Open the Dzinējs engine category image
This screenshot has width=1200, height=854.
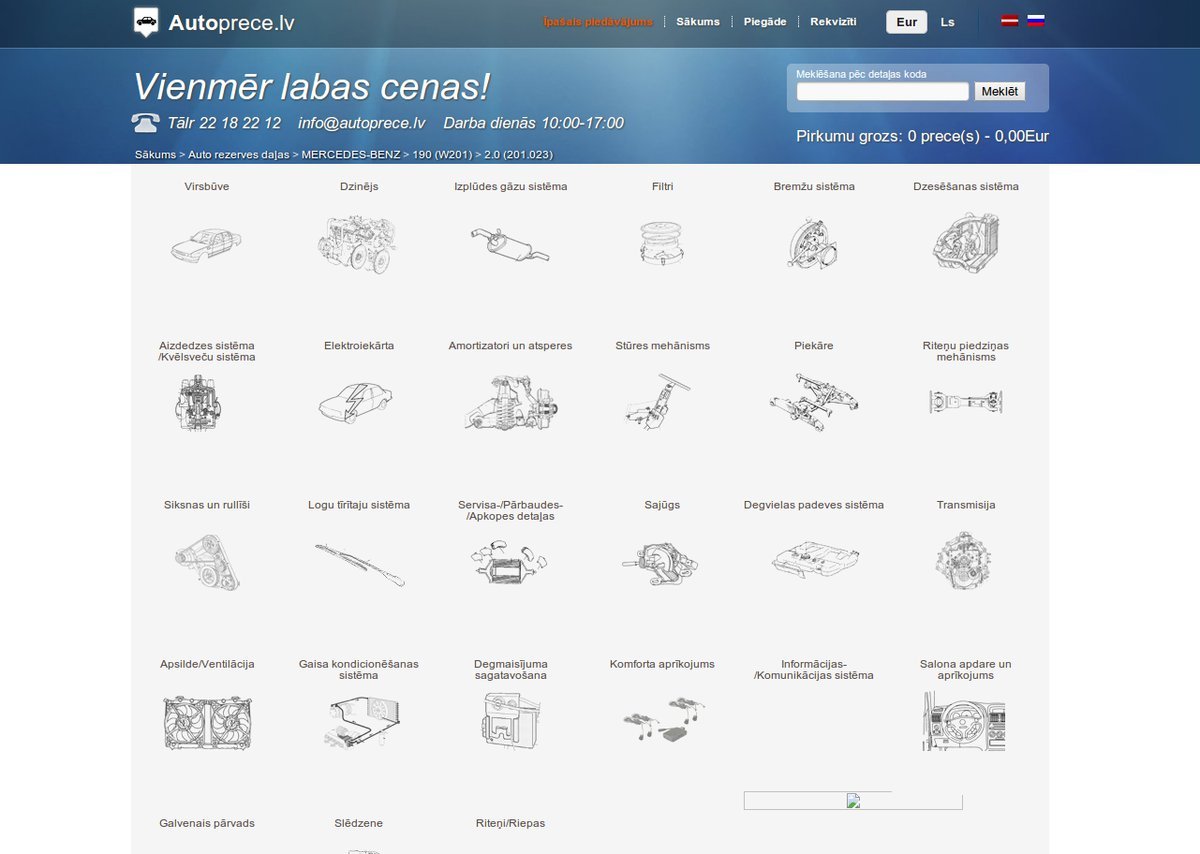point(358,242)
